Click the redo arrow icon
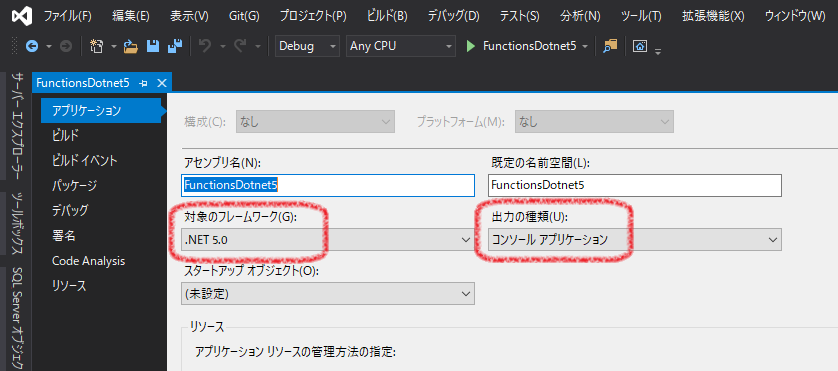Viewport: 838px width, 371px height. coord(239,47)
